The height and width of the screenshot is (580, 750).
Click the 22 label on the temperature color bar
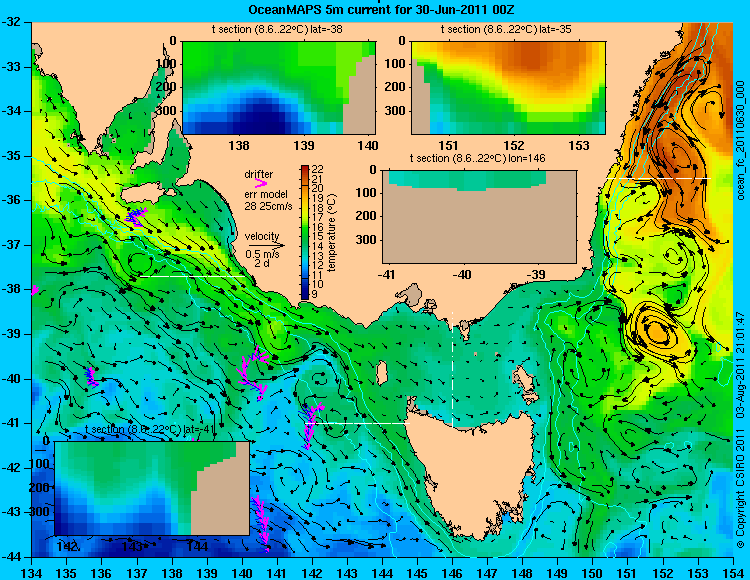(x=318, y=169)
